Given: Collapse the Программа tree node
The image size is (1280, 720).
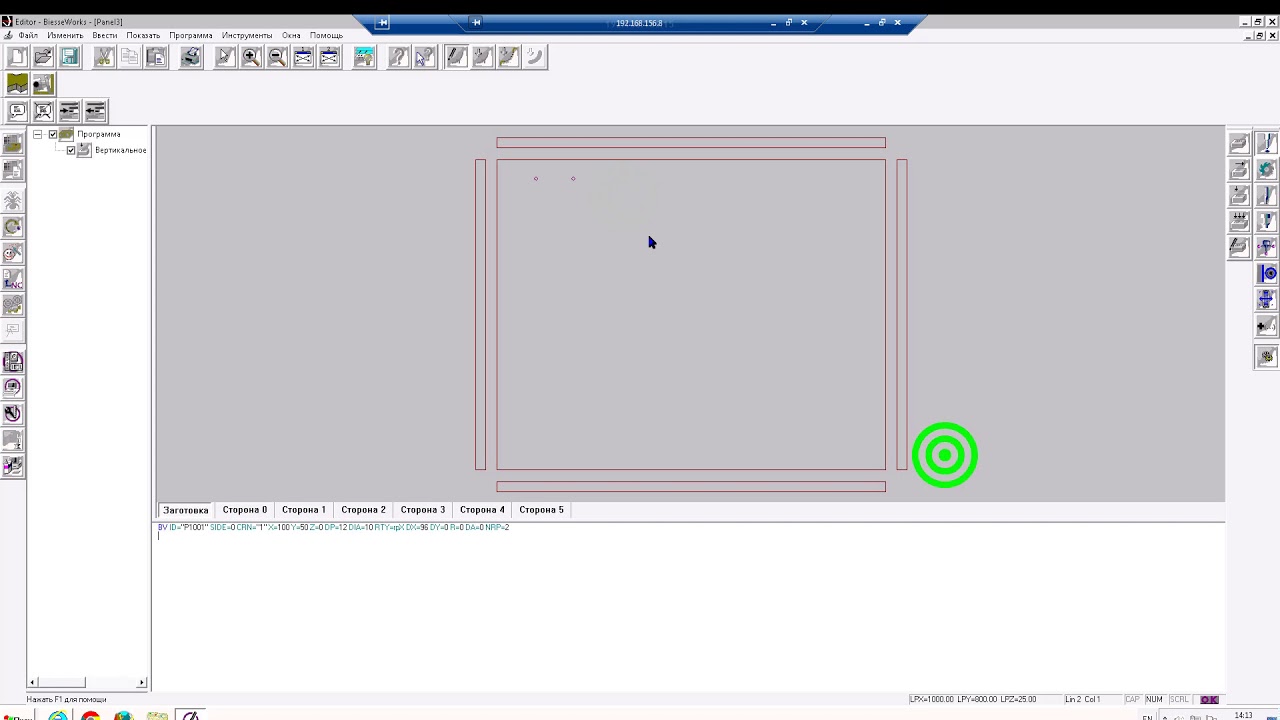Looking at the screenshot, I should 37,134.
